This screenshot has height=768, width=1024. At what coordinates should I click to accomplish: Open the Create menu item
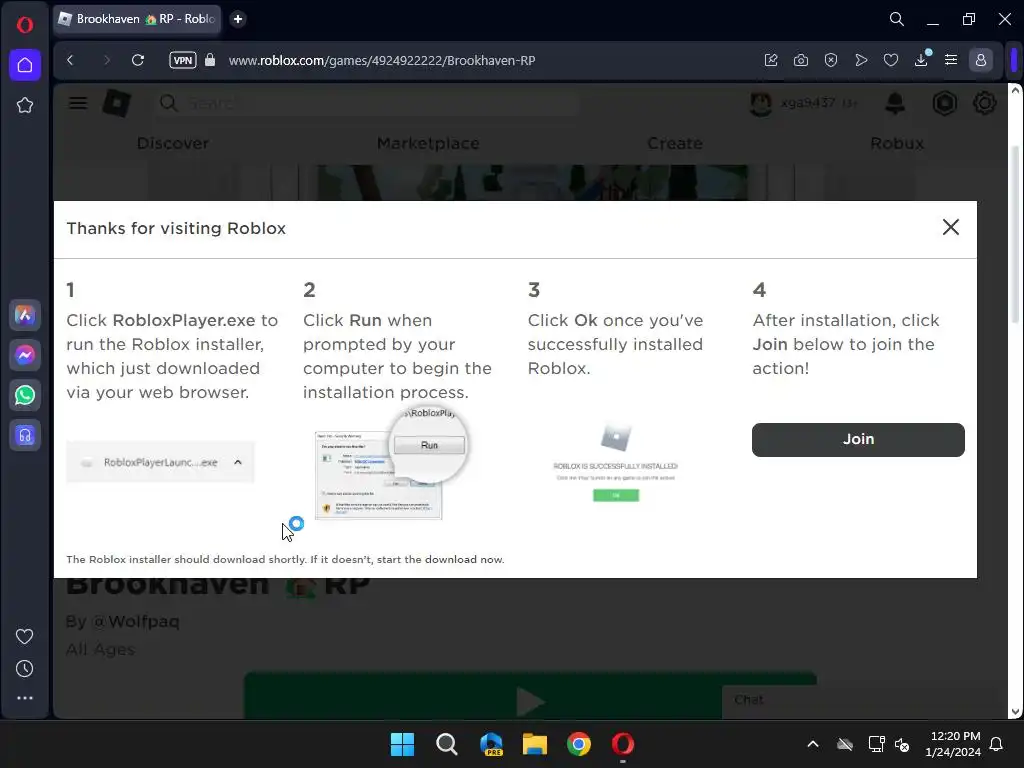pyautogui.click(x=675, y=143)
